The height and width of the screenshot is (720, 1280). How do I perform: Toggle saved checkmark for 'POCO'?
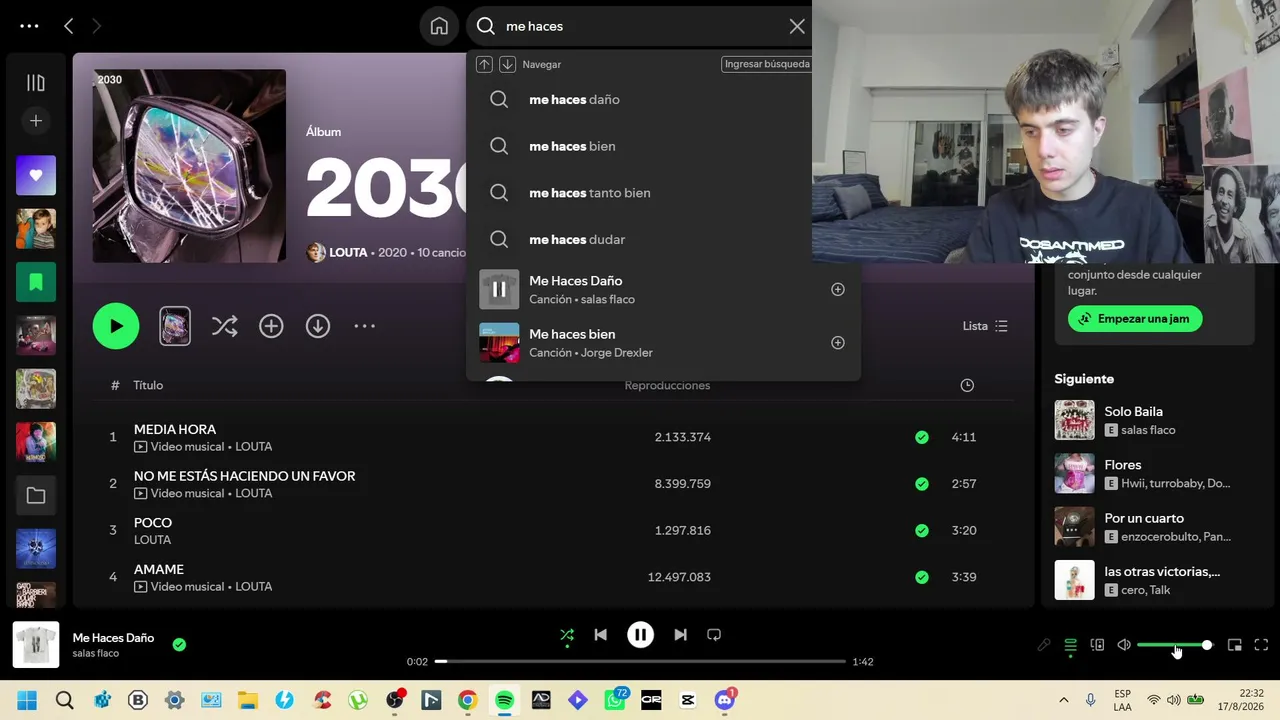point(921,530)
